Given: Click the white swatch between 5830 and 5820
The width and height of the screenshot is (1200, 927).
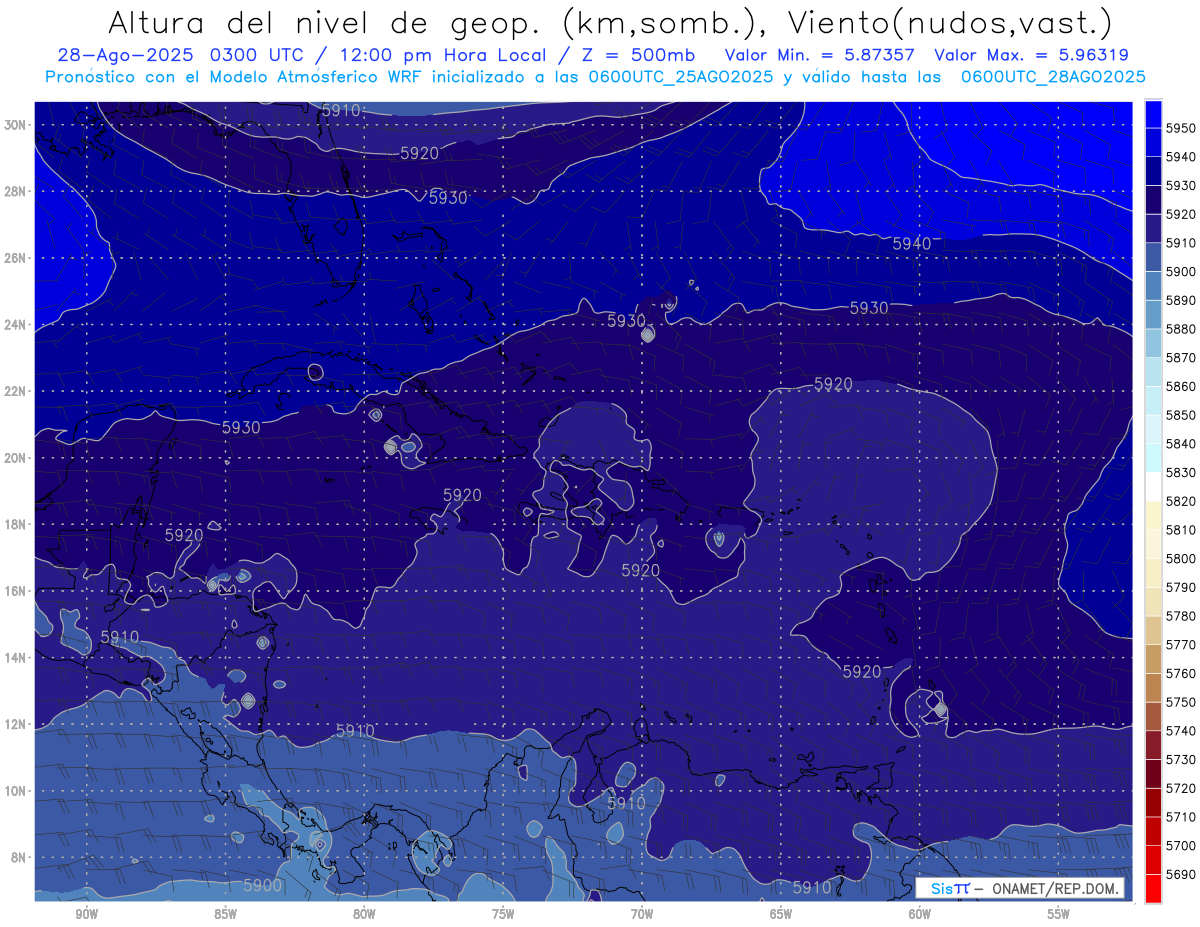Looking at the screenshot, I should [x=1153, y=486].
